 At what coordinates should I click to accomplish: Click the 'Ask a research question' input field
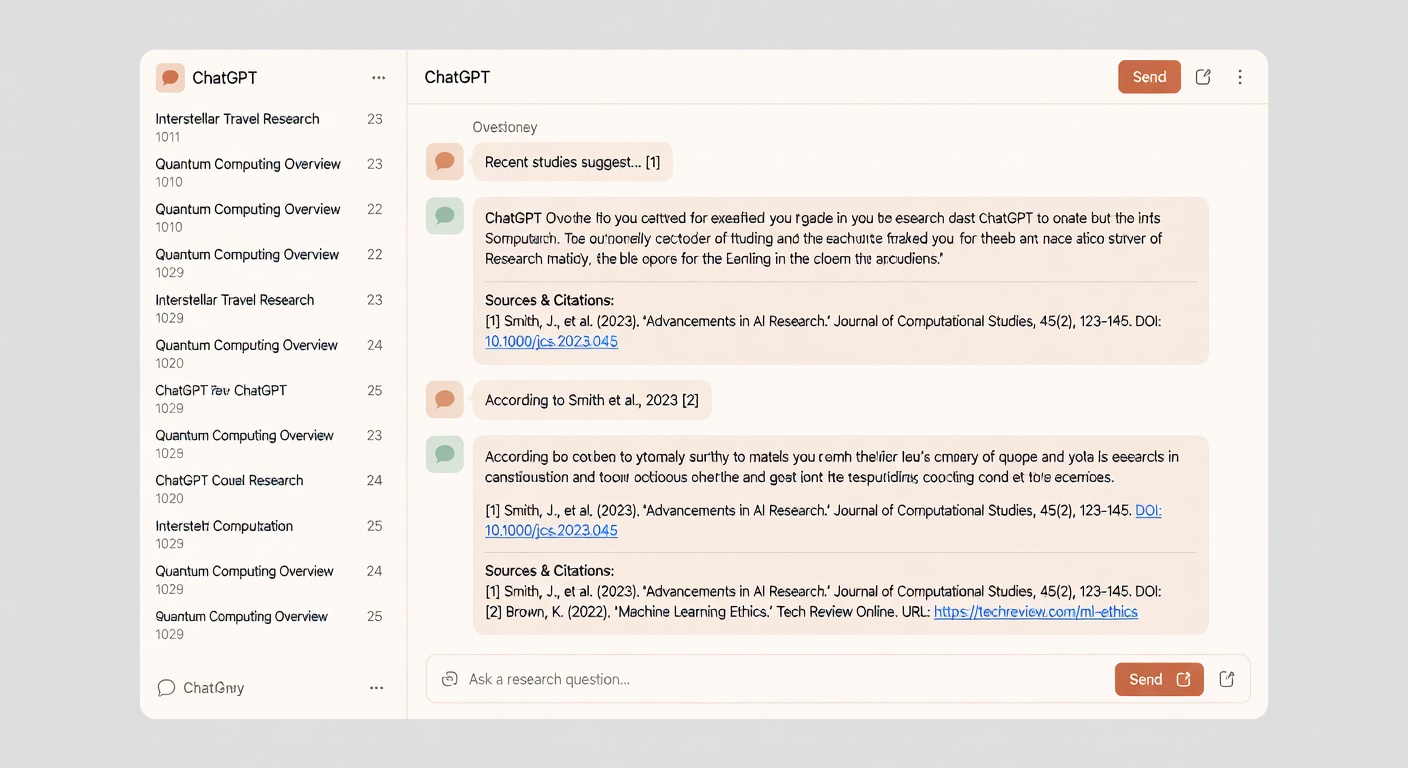pos(700,679)
